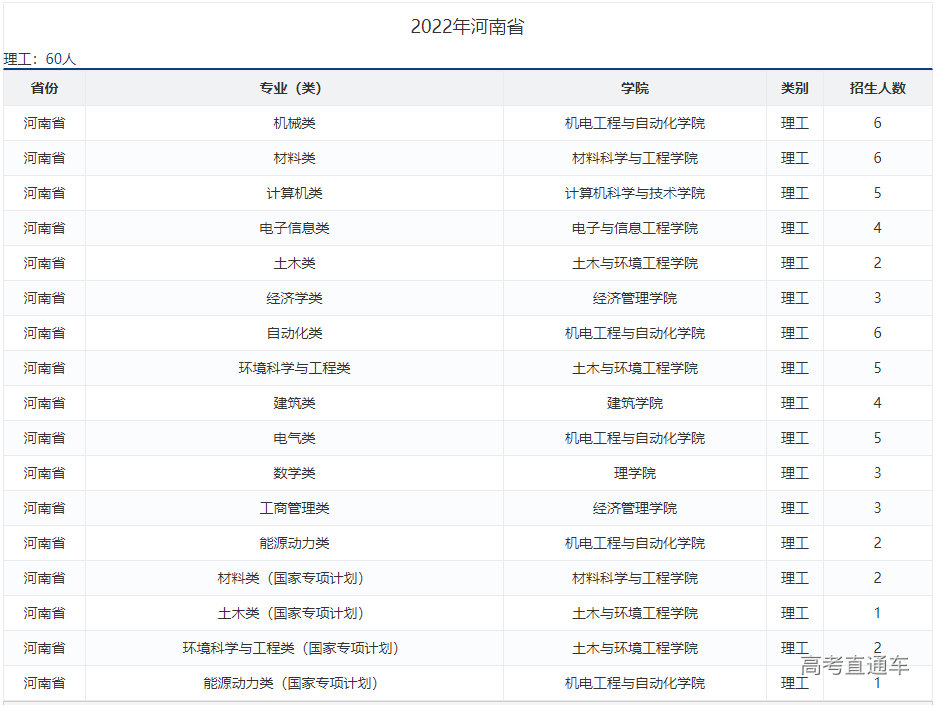Viewport: 938px width, 705px height.
Task: Click the 工商管理类 major cell
Action: (x=294, y=508)
